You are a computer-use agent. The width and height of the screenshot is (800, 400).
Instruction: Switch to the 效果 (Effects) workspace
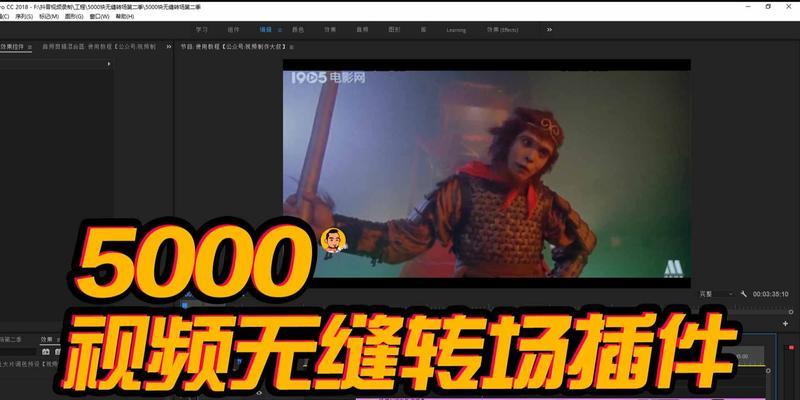click(502, 30)
